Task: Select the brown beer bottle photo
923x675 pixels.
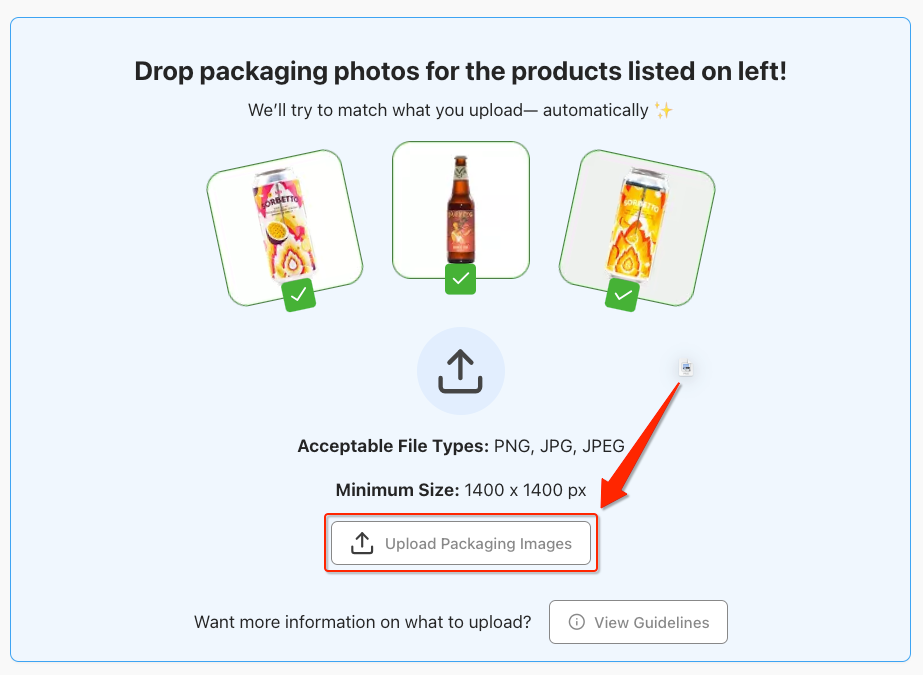Action: tap(460, 210)
